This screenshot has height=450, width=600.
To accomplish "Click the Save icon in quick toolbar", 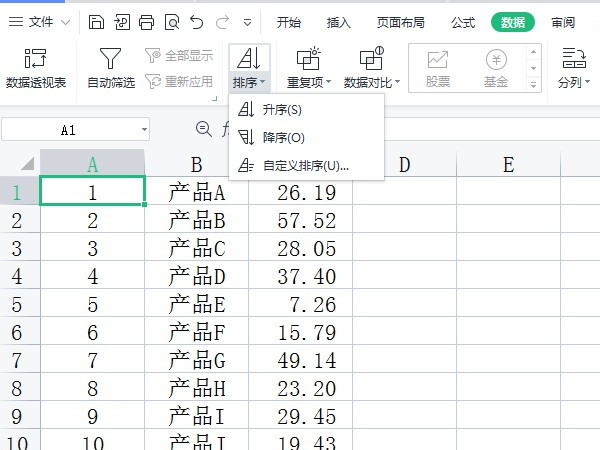I will click(95, 21).
